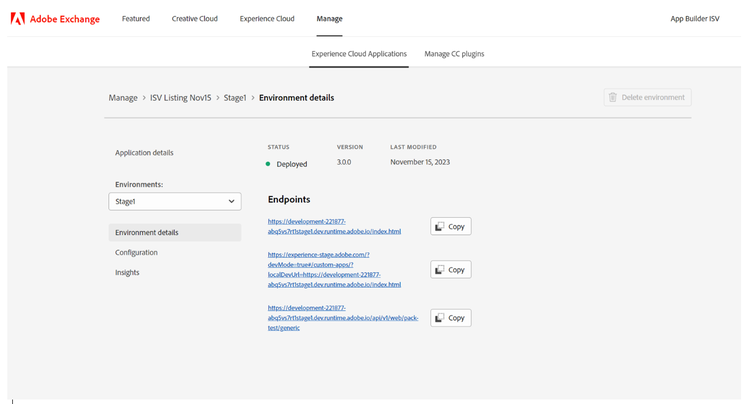Click the Adobe Exchange logo icon

click(19, 19)
